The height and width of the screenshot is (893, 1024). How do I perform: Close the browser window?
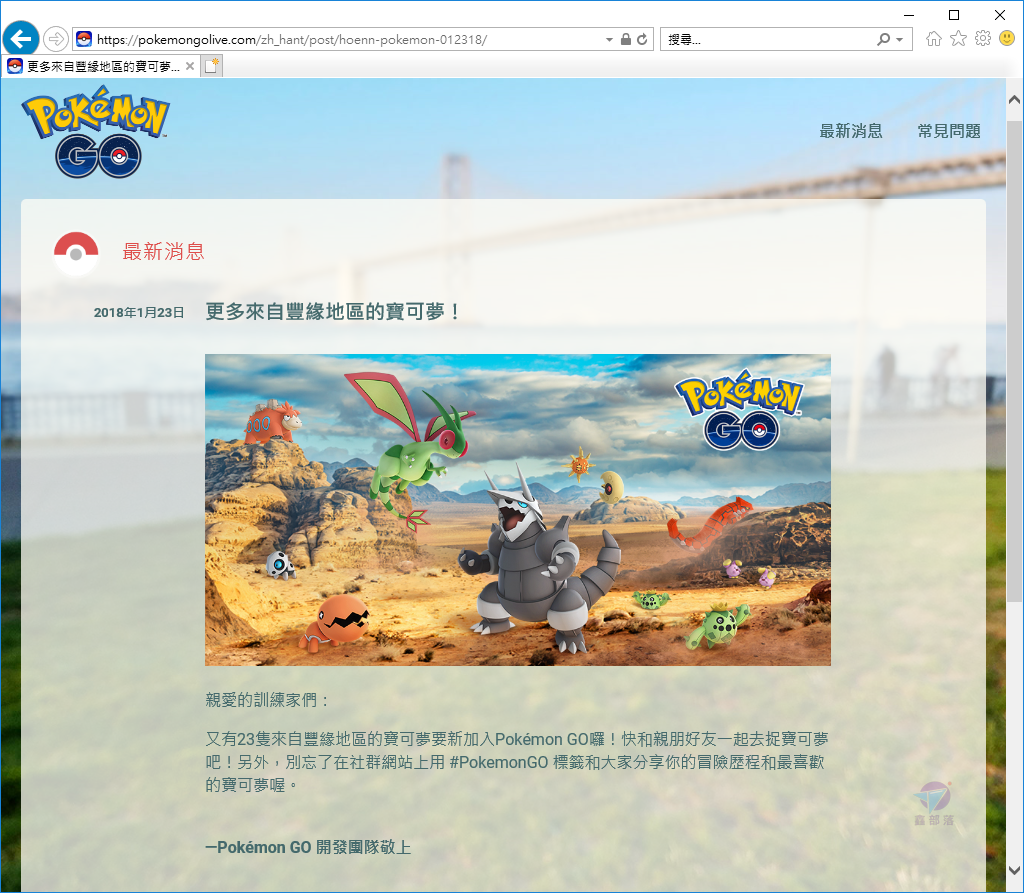(x=1000, y=14)
